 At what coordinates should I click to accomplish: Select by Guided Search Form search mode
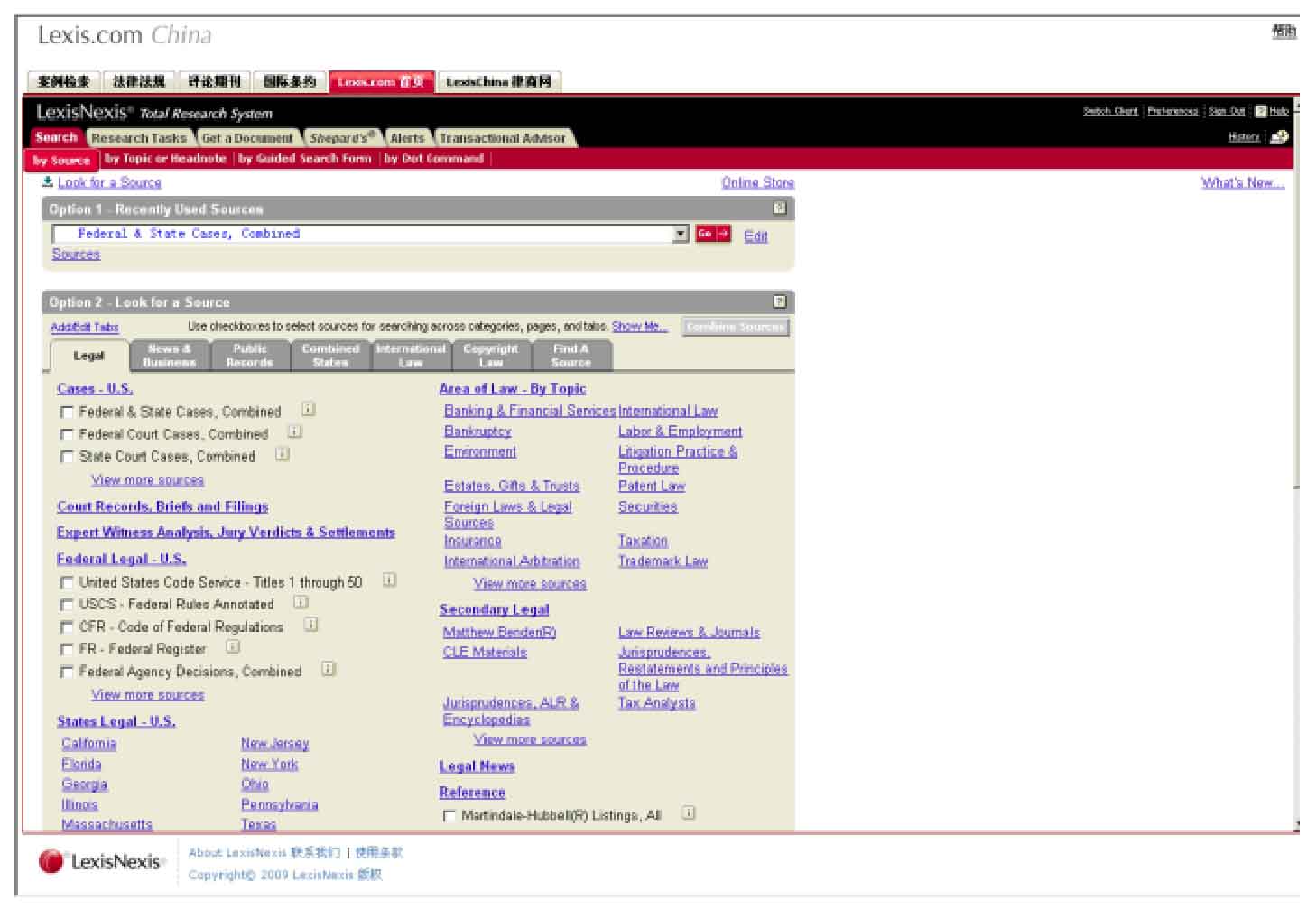tap(305, 159)
